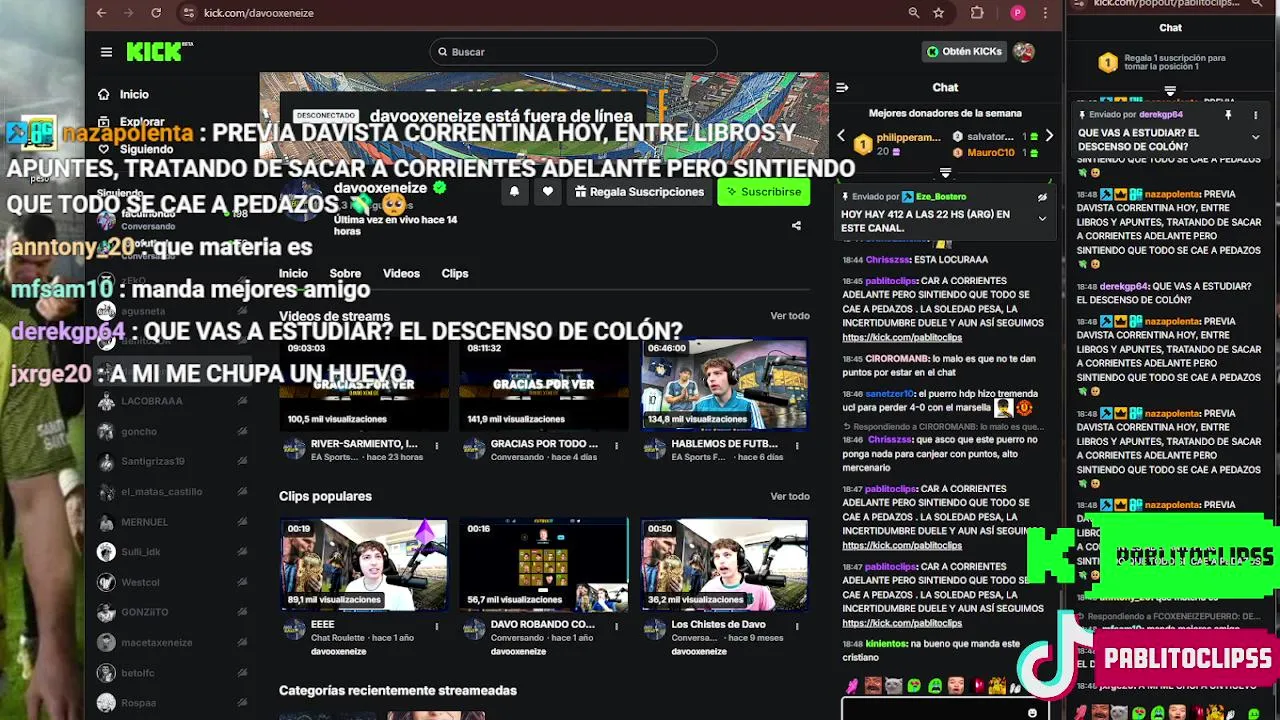Open the browser extensions puzzle icon
This screenshot has width=1280, height=720.
pos(977,13)
